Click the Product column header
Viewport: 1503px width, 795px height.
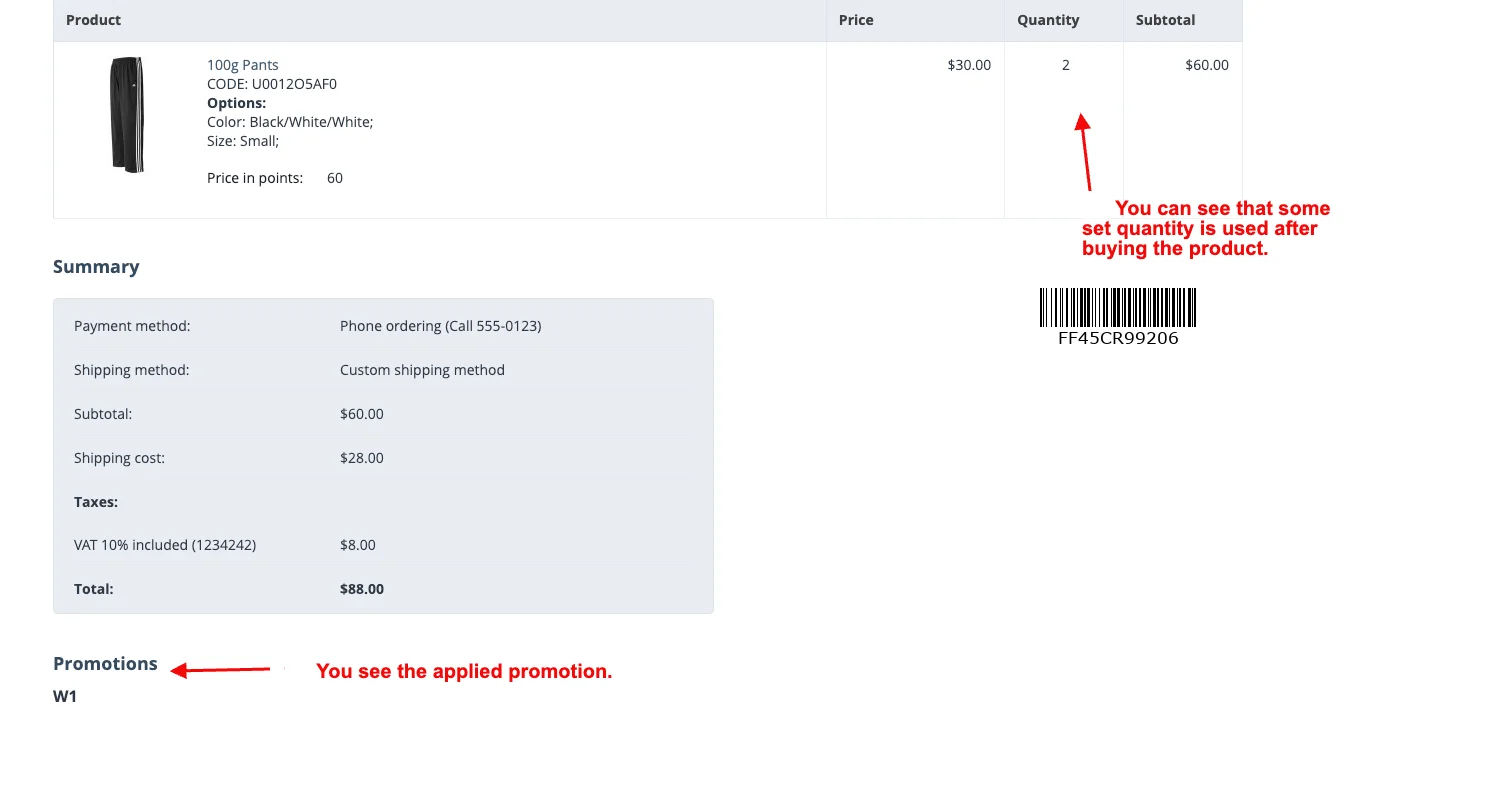coord(93,20)
